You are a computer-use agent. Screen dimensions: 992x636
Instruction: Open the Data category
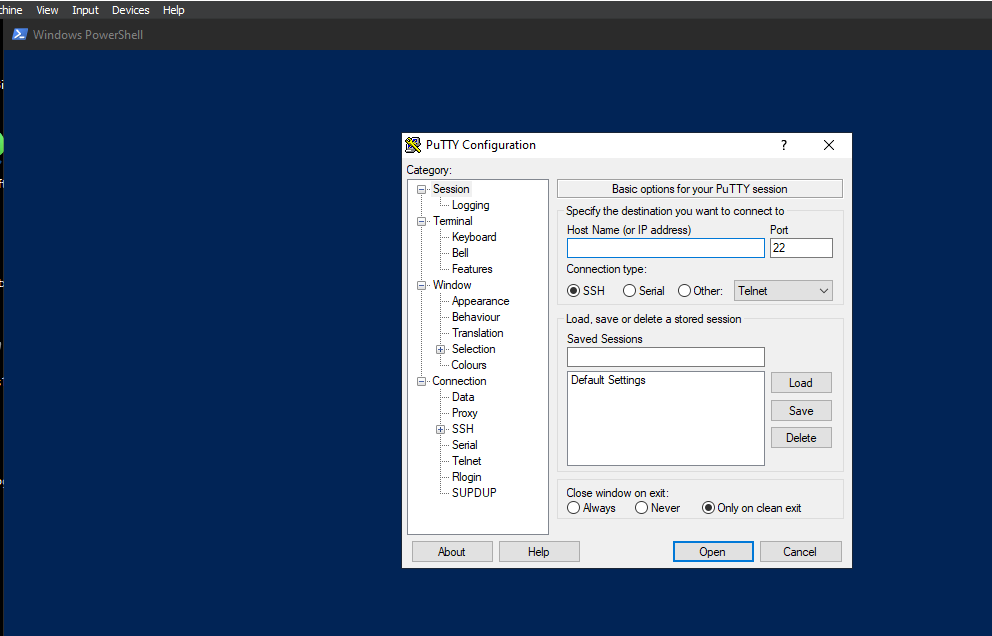coord(463,397)
